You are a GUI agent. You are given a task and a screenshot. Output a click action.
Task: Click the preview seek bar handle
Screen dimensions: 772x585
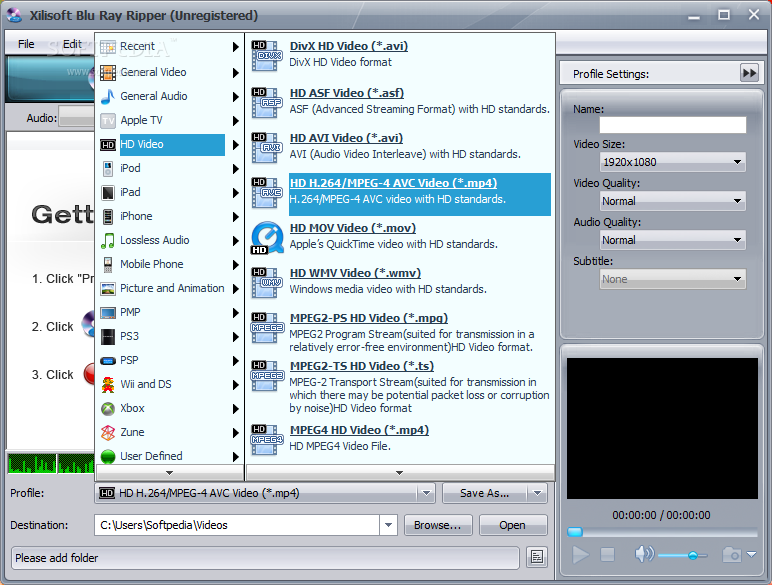pyautogui.click(x=575, y=532)
